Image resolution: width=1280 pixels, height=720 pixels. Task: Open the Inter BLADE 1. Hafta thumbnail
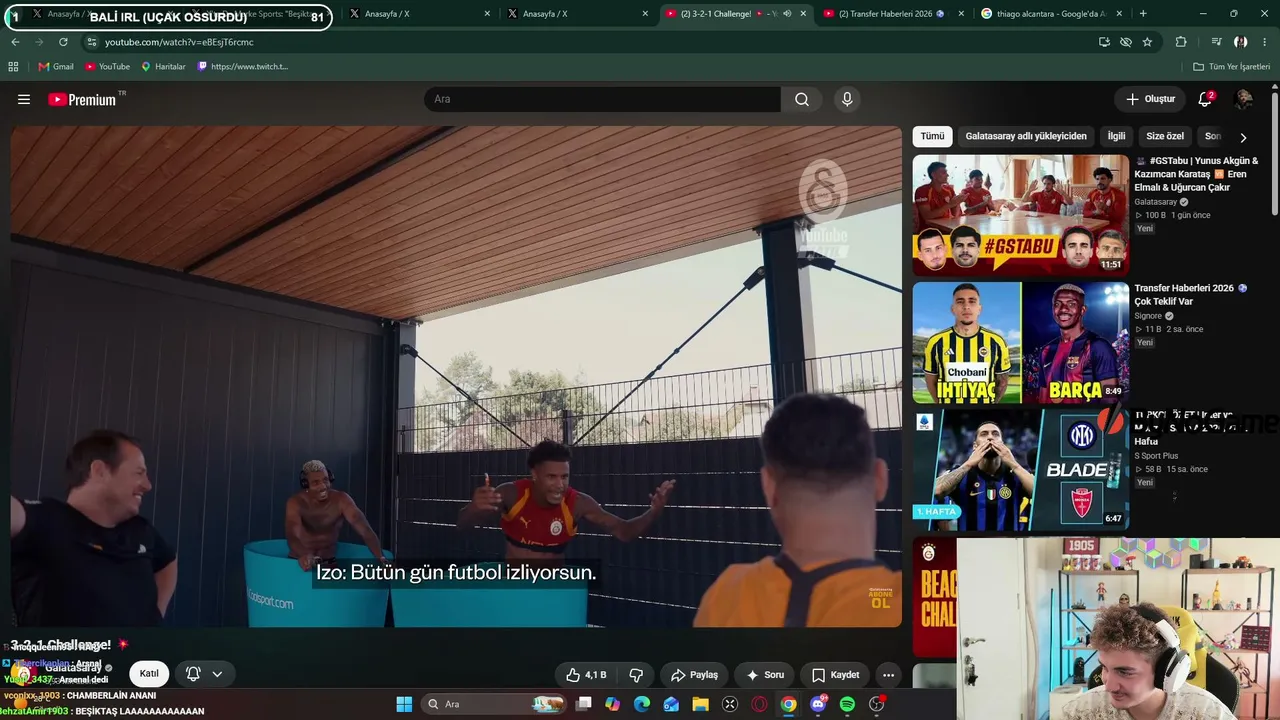(x=1020, y=469)
